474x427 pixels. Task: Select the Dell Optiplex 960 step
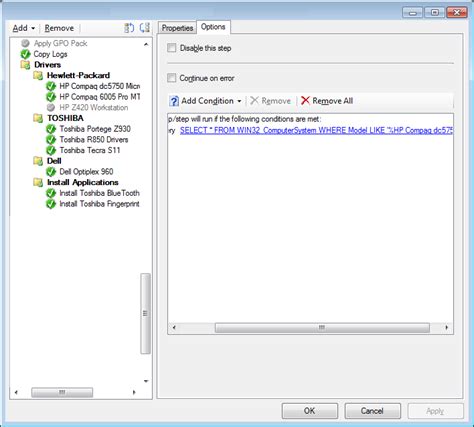coord(86,172)
